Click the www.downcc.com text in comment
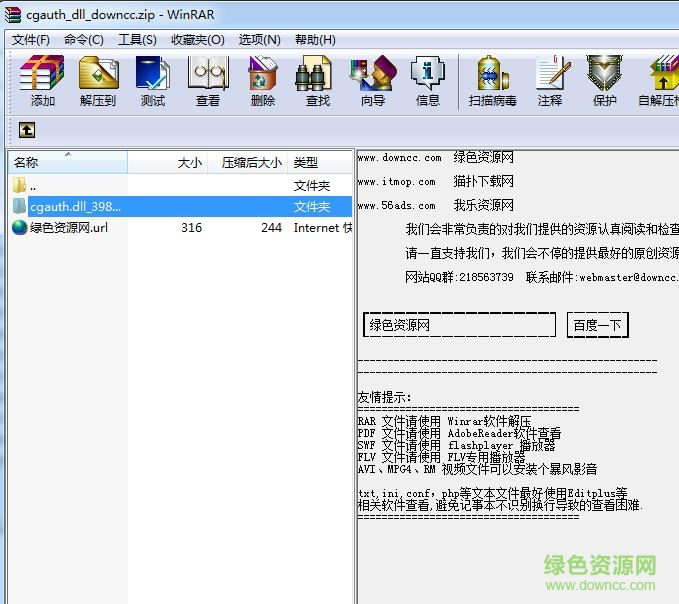 click(399, 158)
